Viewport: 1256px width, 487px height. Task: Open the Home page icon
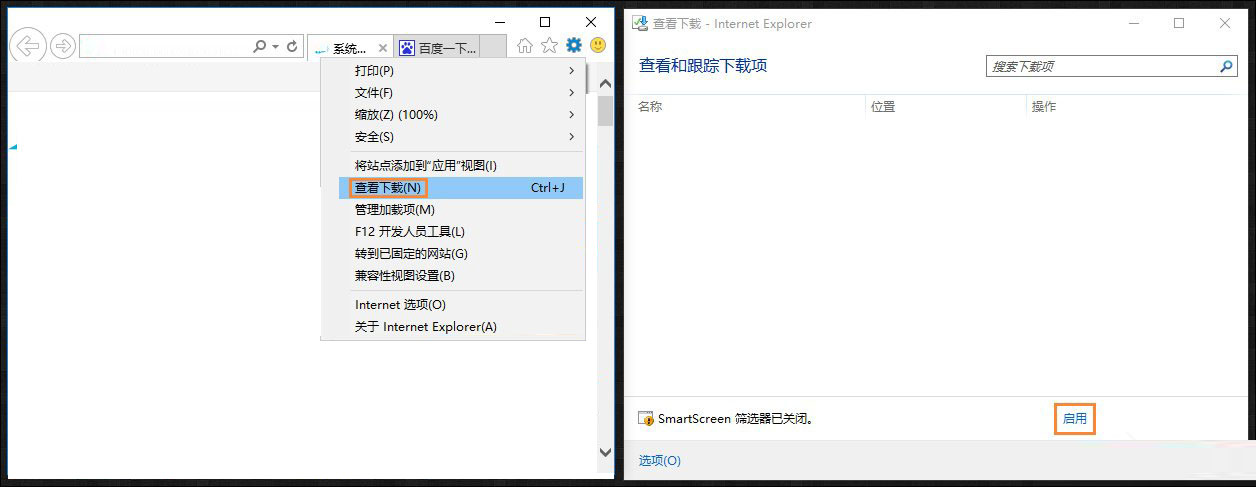tap(524, 45)
